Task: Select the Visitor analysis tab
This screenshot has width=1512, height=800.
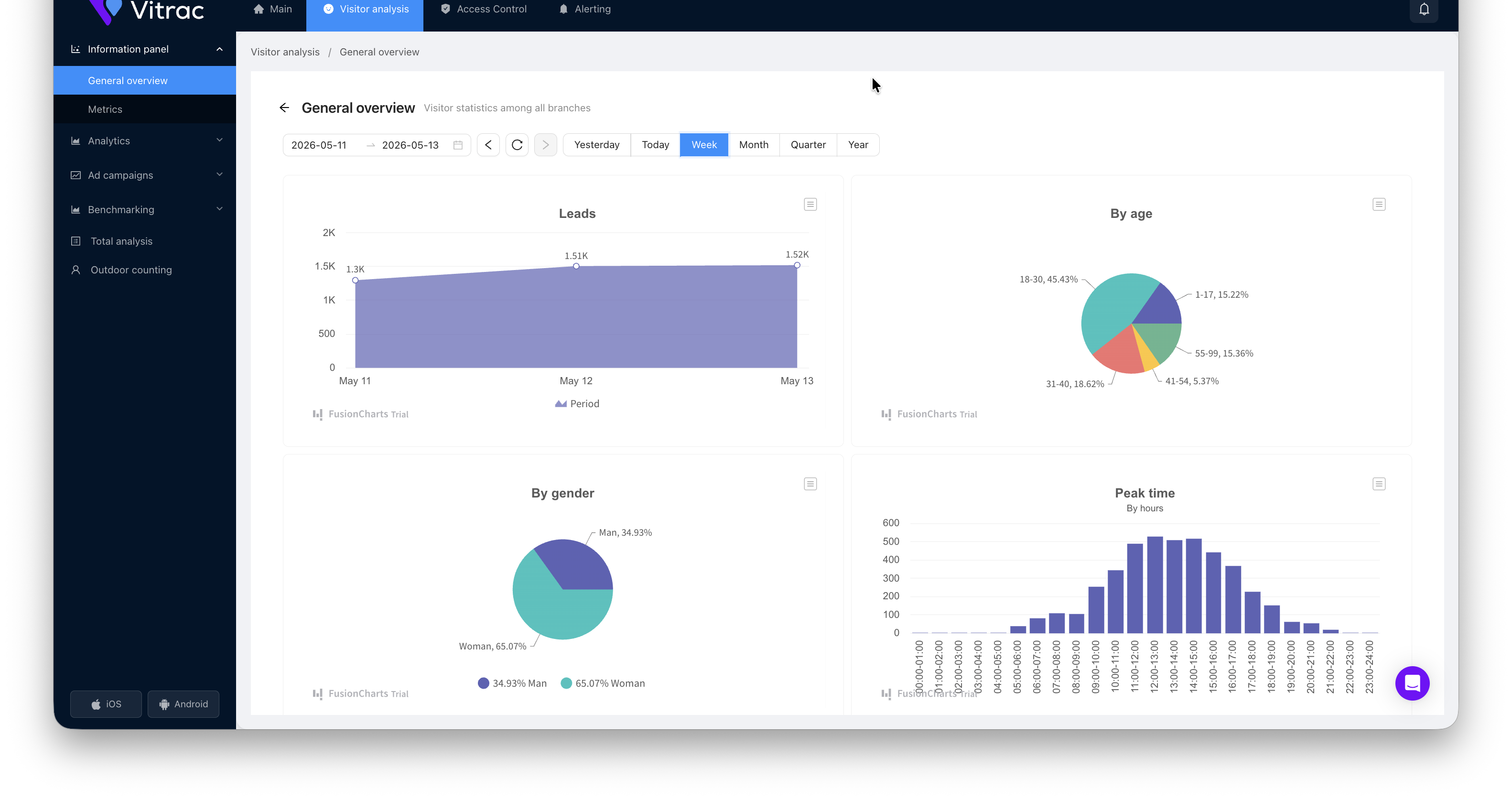Action: click(365, 10)
